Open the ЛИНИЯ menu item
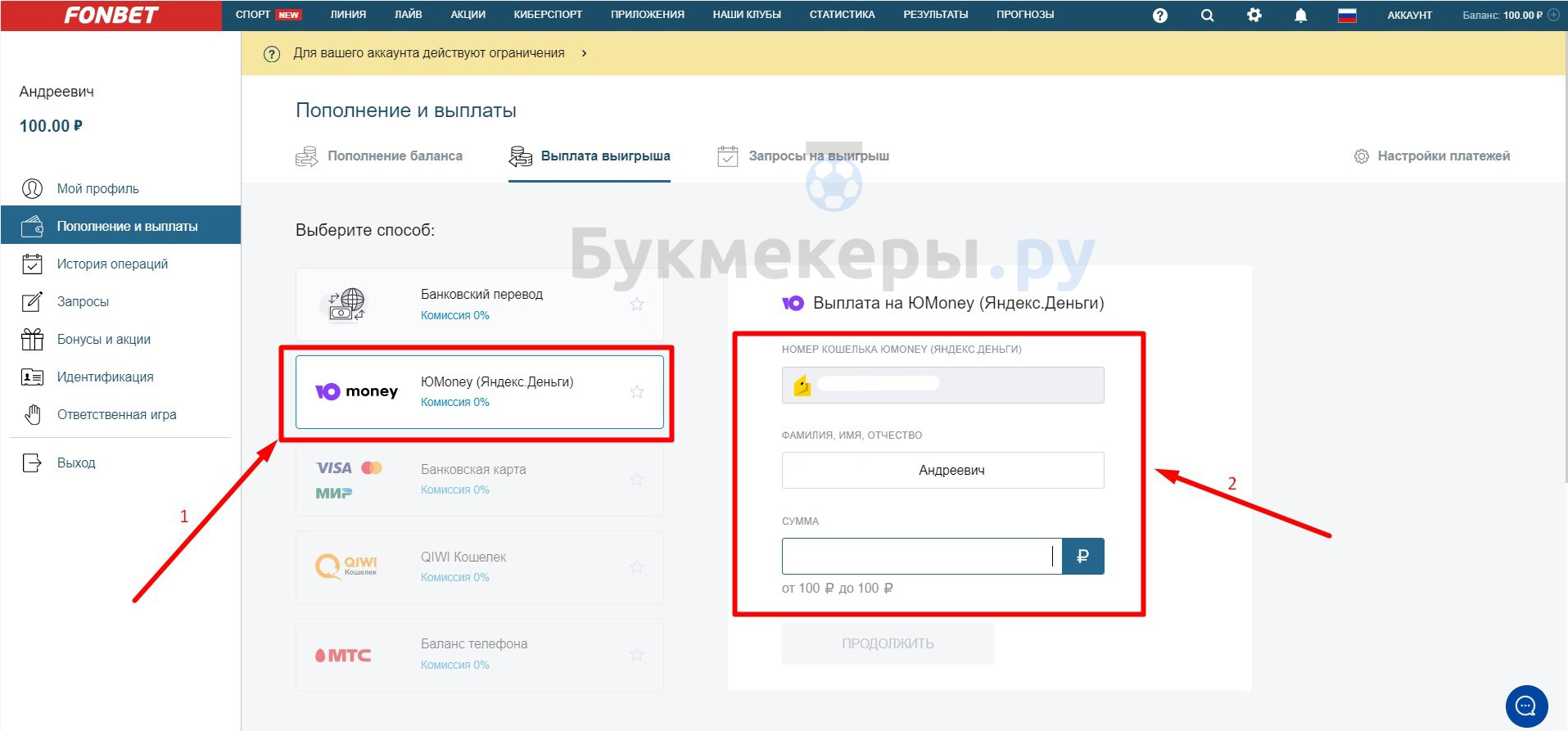The image size is (1568, 731). (348, 15)
